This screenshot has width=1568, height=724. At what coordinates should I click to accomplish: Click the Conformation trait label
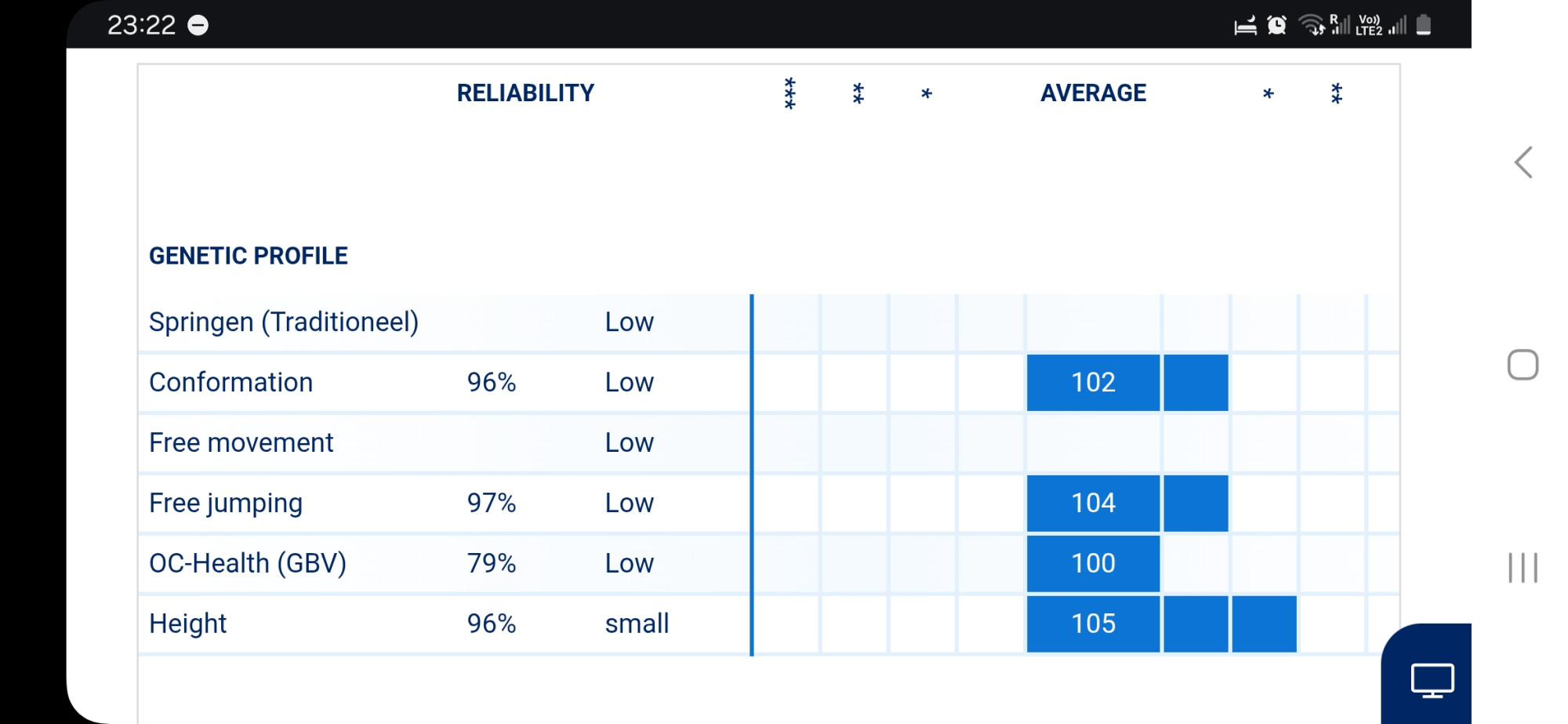231,383
